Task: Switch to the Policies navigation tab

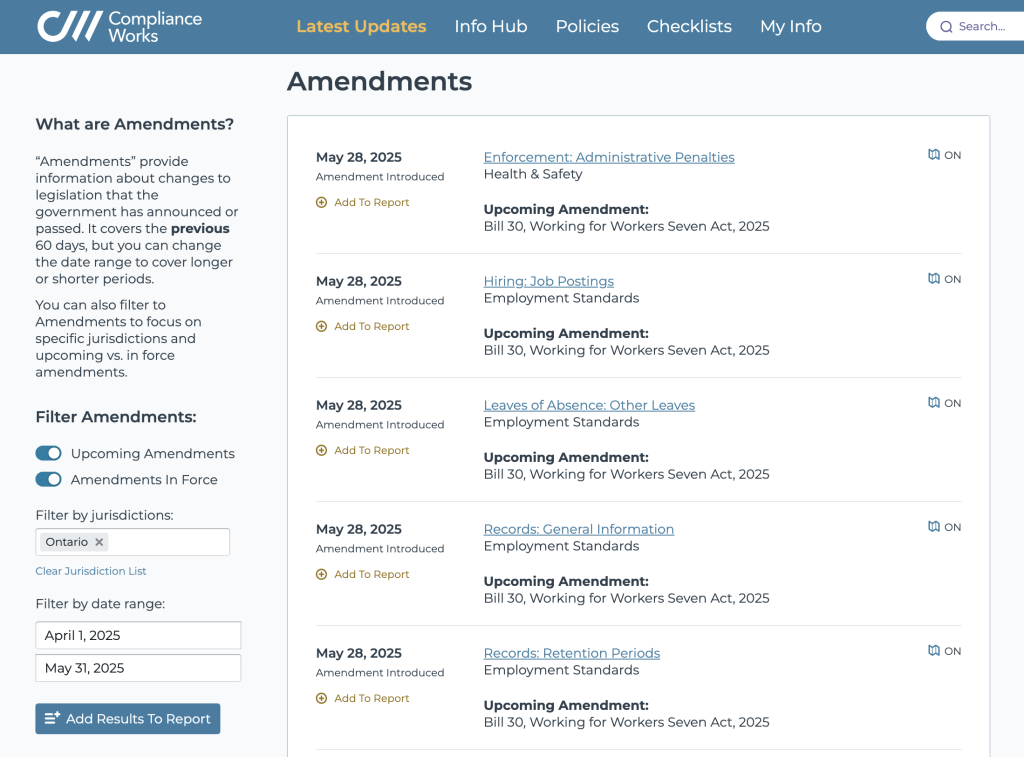Action: [587, 26]
